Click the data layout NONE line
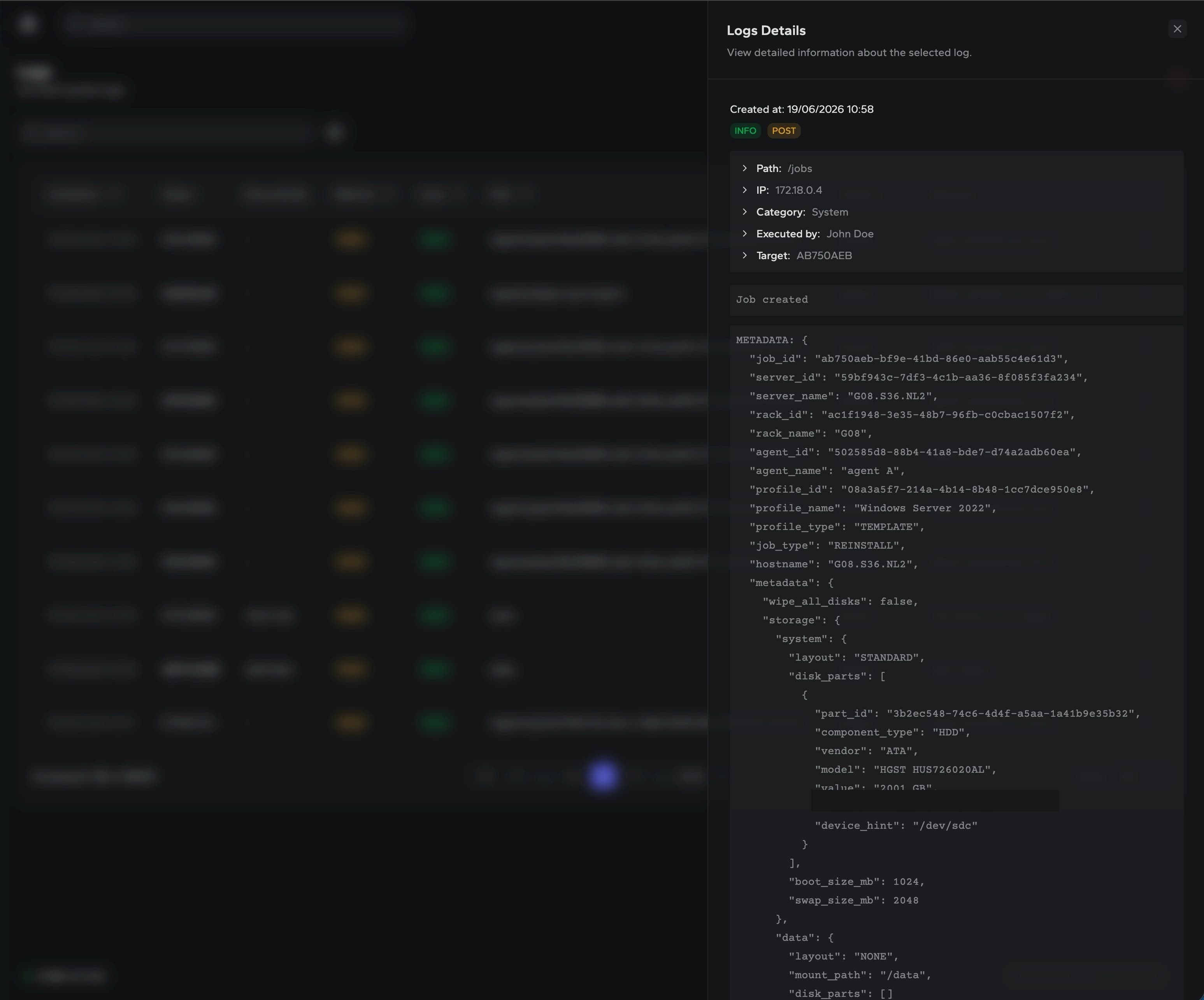This screenshot has height=1000, width=1204. pos(843,956)
